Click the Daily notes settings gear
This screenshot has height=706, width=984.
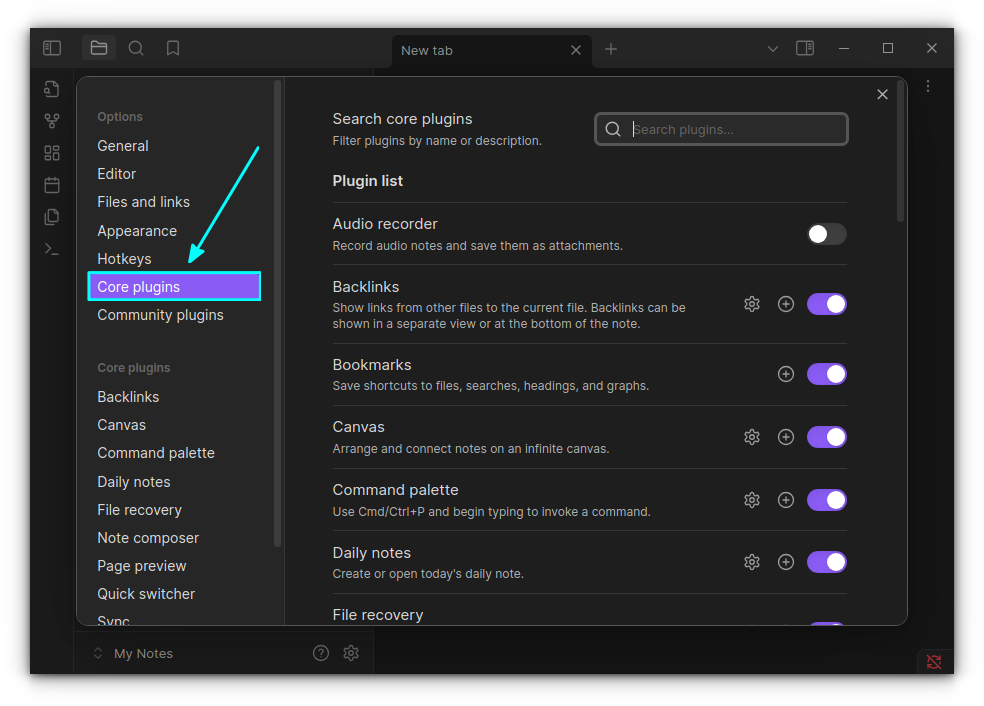pyautogui.click(x=752, y=562)
